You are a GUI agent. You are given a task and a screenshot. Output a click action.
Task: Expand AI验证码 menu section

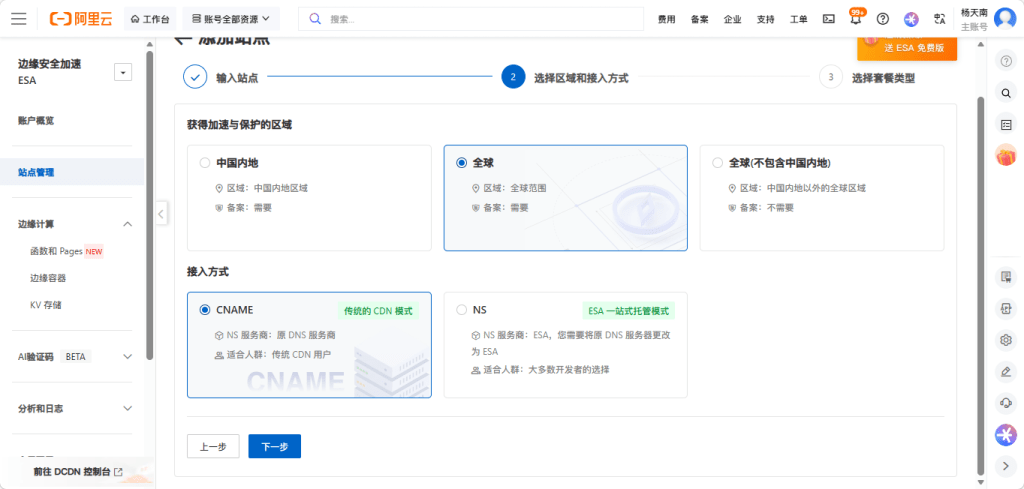click(128, 356)
